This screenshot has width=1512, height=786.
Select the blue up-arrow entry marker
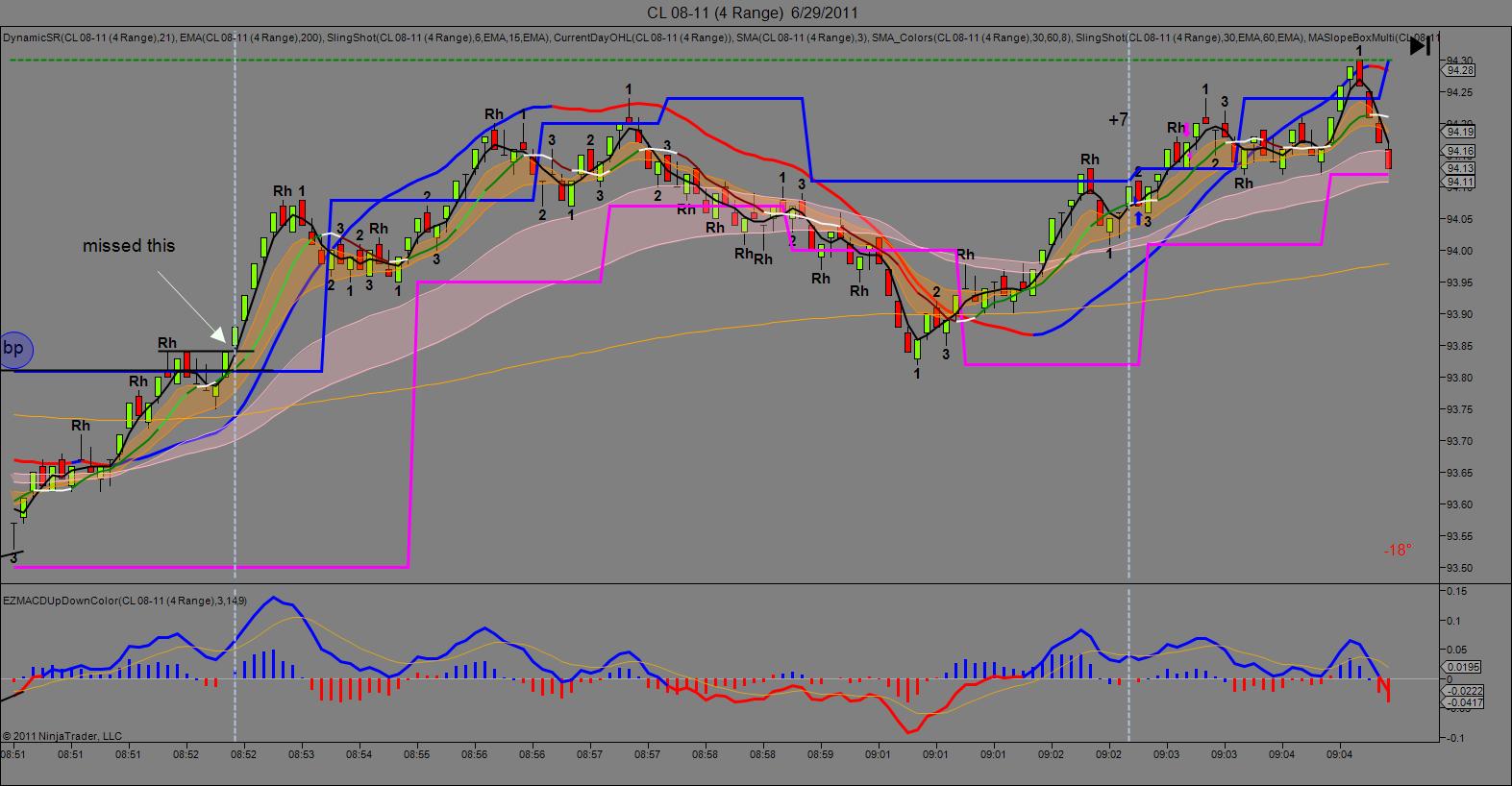pos(1138,218)
